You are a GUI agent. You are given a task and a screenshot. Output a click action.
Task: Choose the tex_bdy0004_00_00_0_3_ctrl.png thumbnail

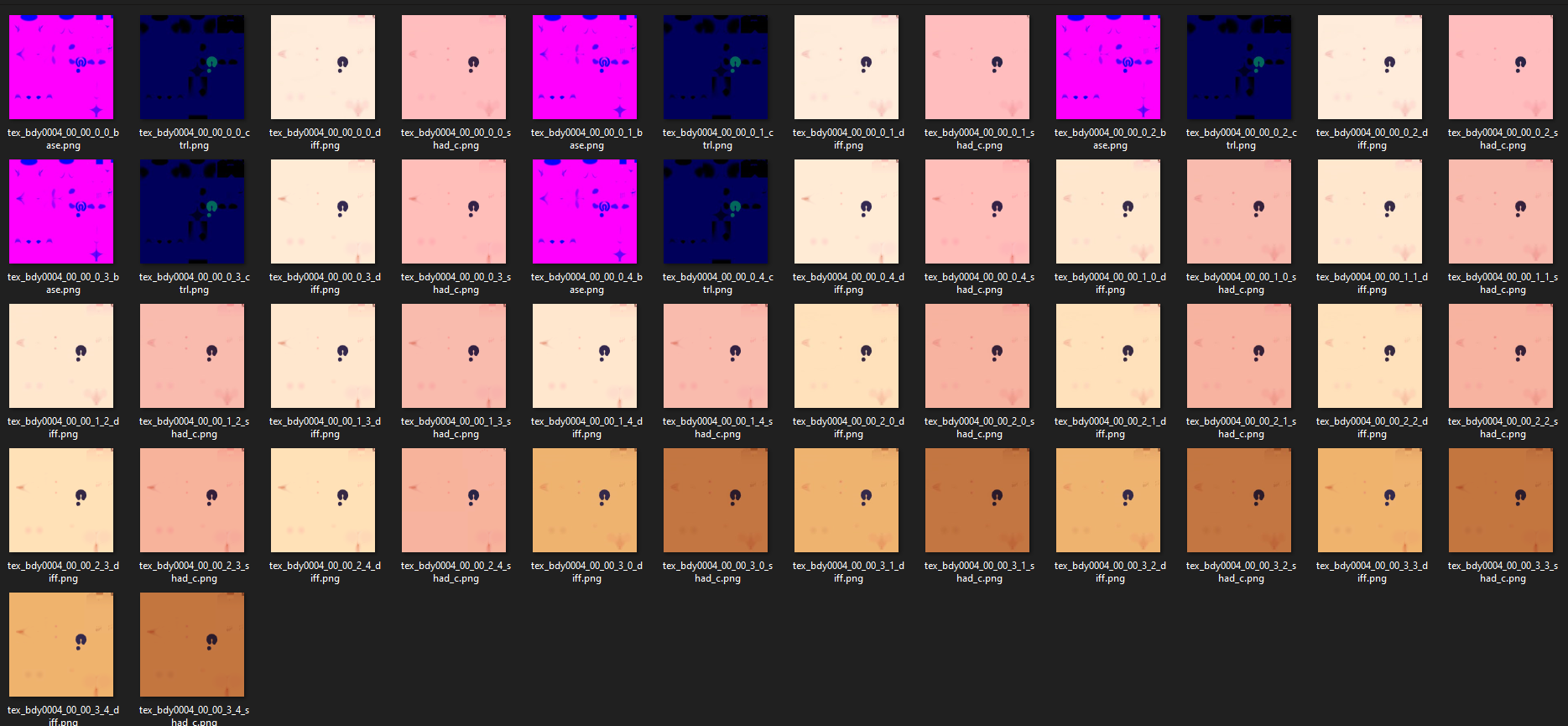(x=192, y=212)
